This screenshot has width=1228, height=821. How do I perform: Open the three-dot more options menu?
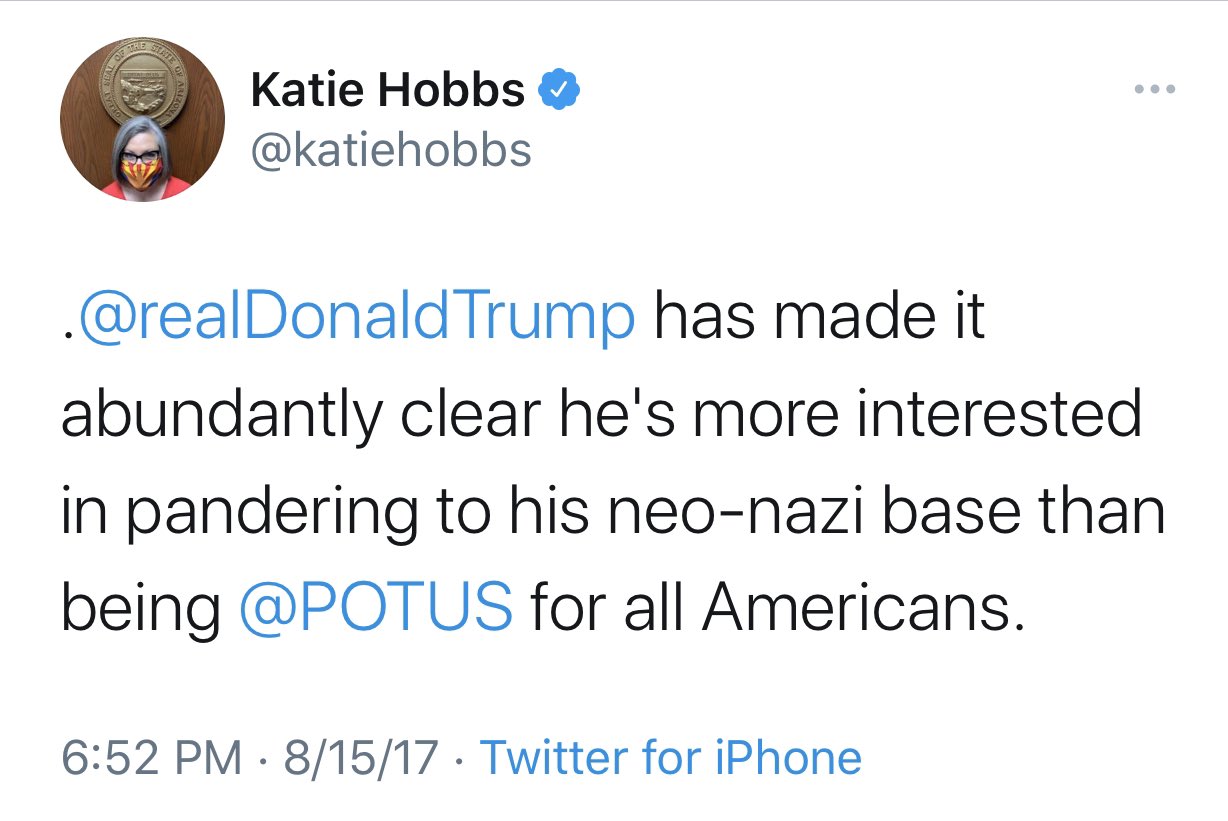click(x=1156, y=90)
